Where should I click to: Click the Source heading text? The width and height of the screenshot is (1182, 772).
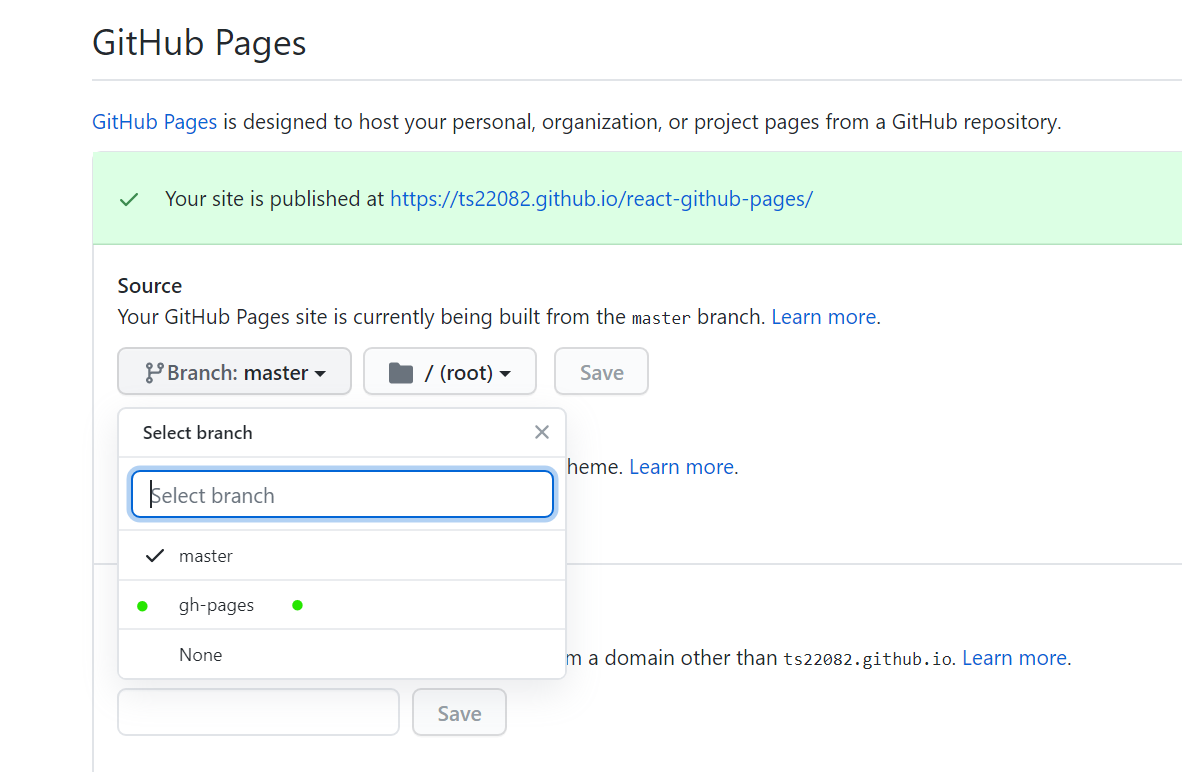pyautogui.click(x=149, y=286)
